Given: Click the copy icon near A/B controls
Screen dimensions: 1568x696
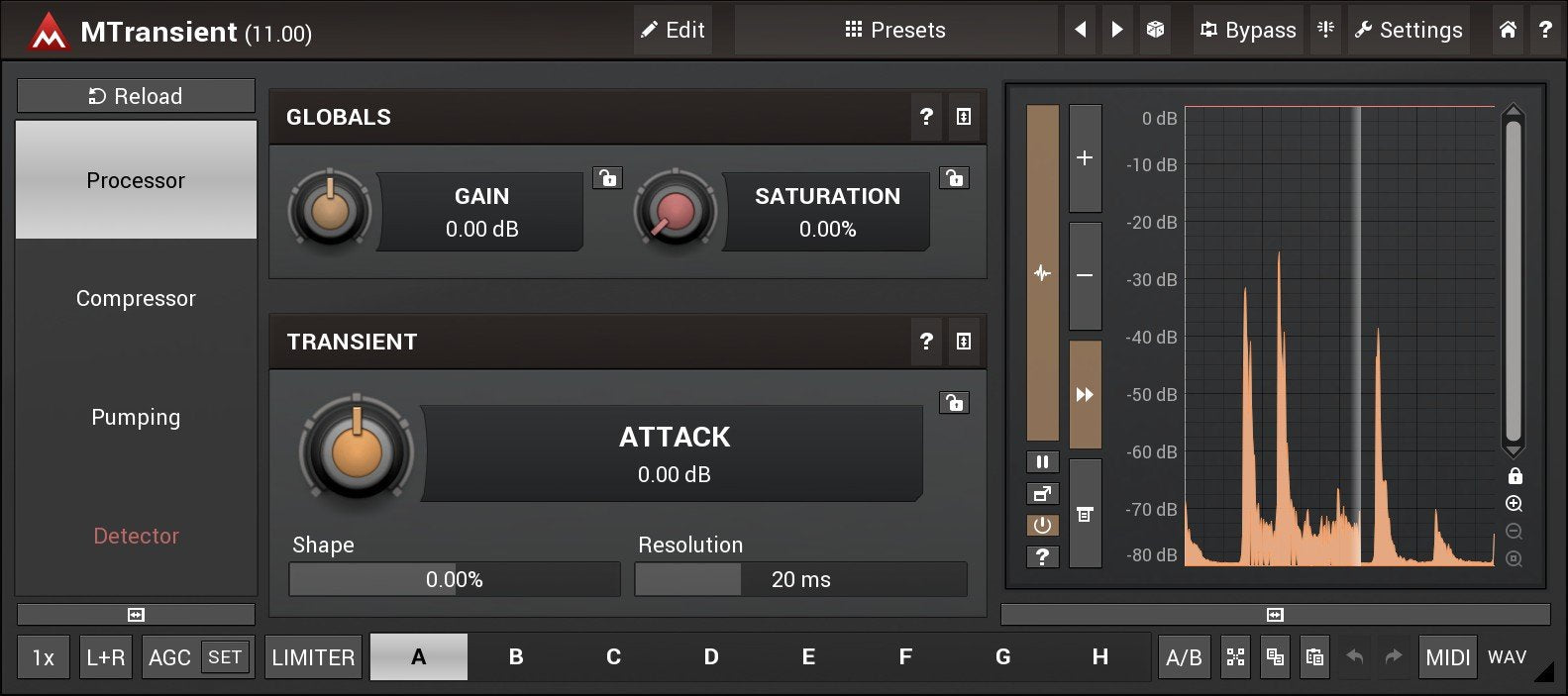Looking at the screenshot, I should pos(1275,656).
